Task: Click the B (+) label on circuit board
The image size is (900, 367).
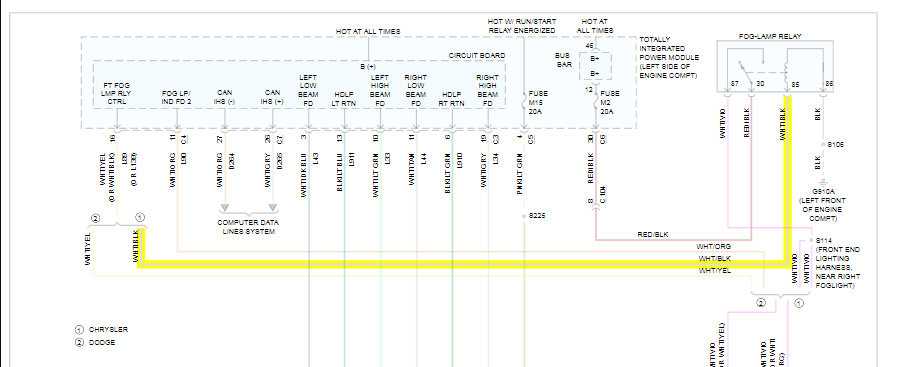Action: [x=368, y=67]
